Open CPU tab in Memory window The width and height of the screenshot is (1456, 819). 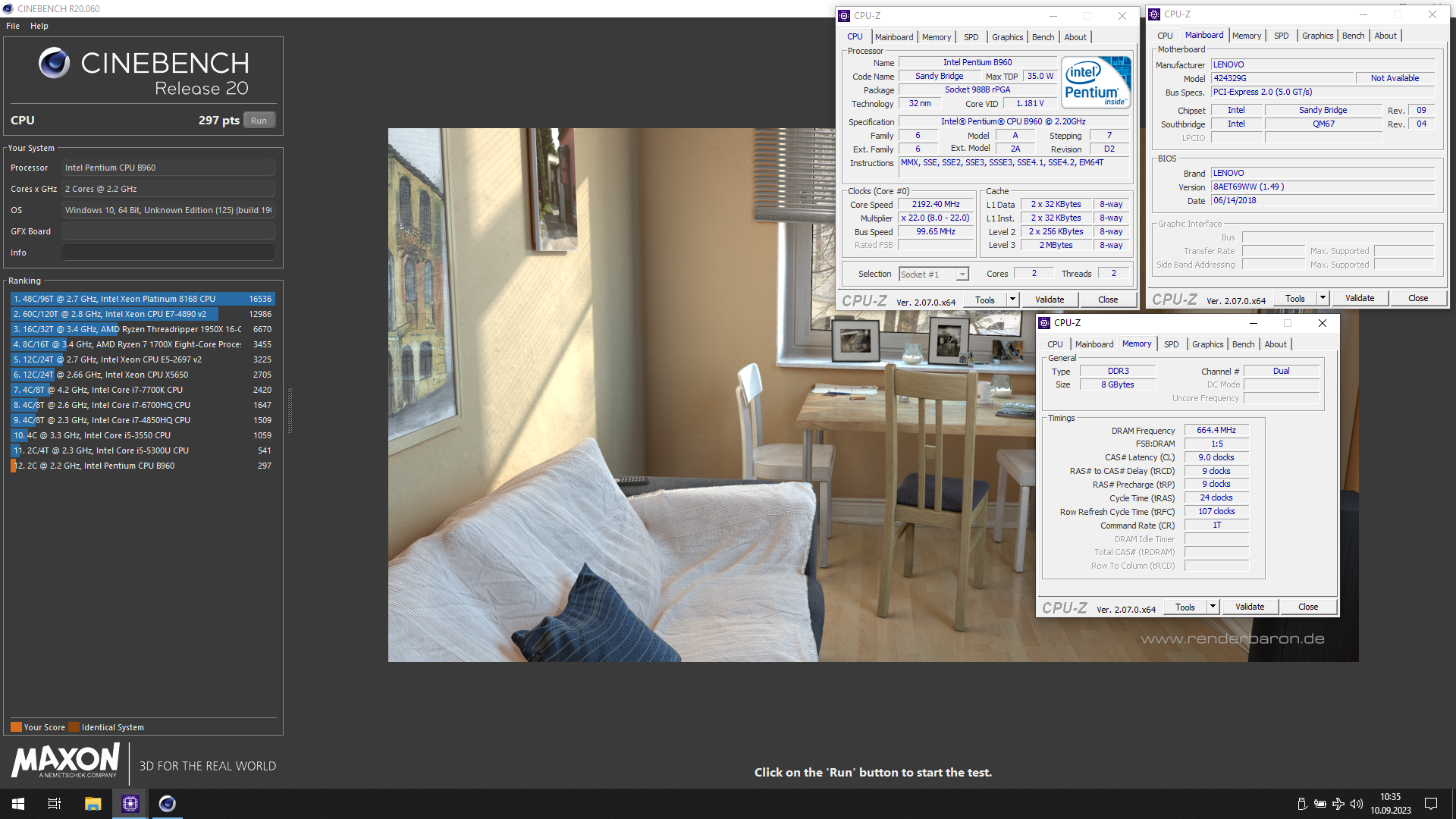1055,344
